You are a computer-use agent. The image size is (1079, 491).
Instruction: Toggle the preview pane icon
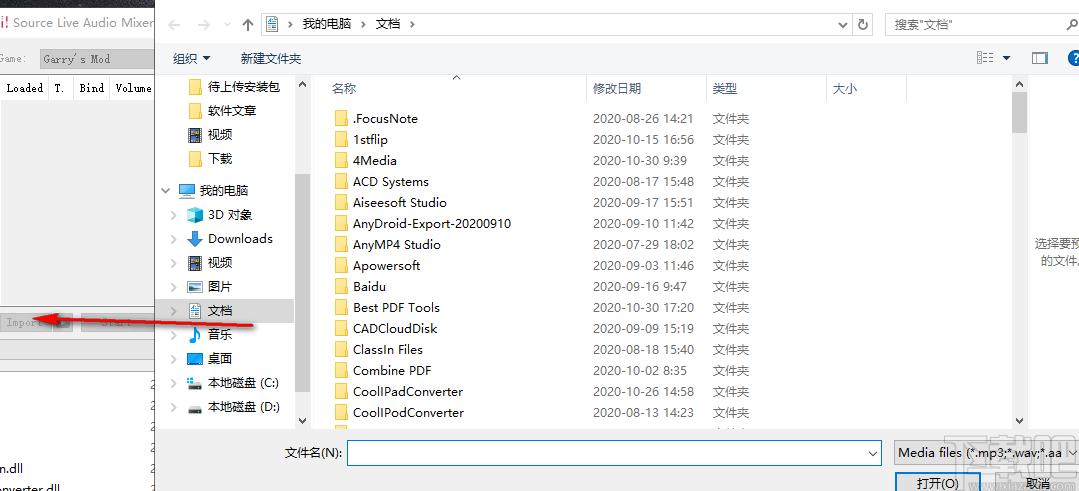point(1039,58)
